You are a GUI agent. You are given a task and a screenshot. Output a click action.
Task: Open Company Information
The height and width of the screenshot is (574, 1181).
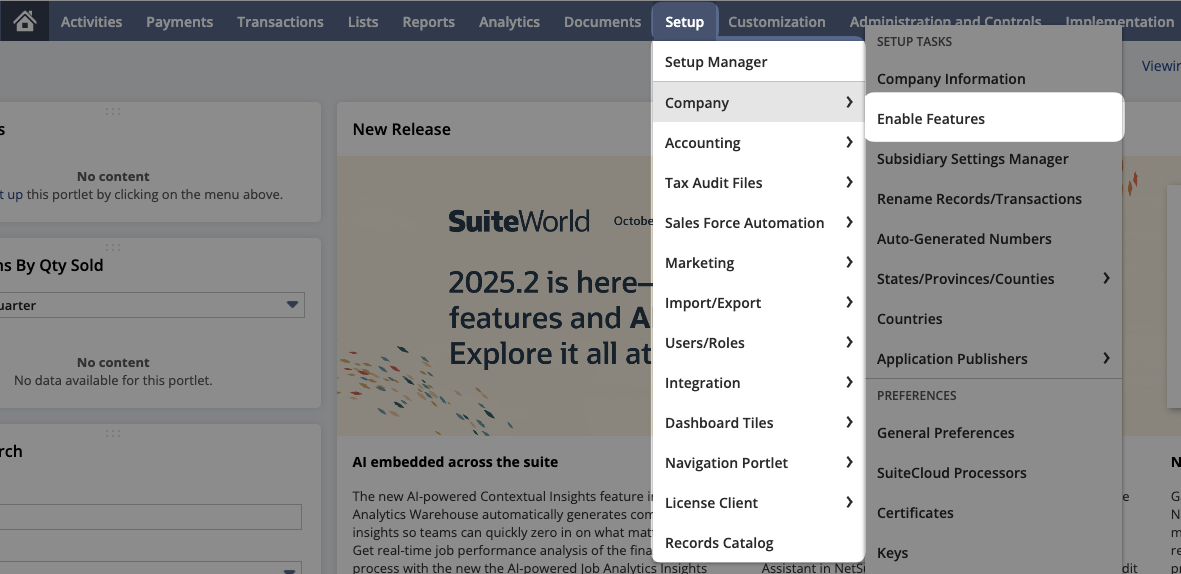click(993, 78)
